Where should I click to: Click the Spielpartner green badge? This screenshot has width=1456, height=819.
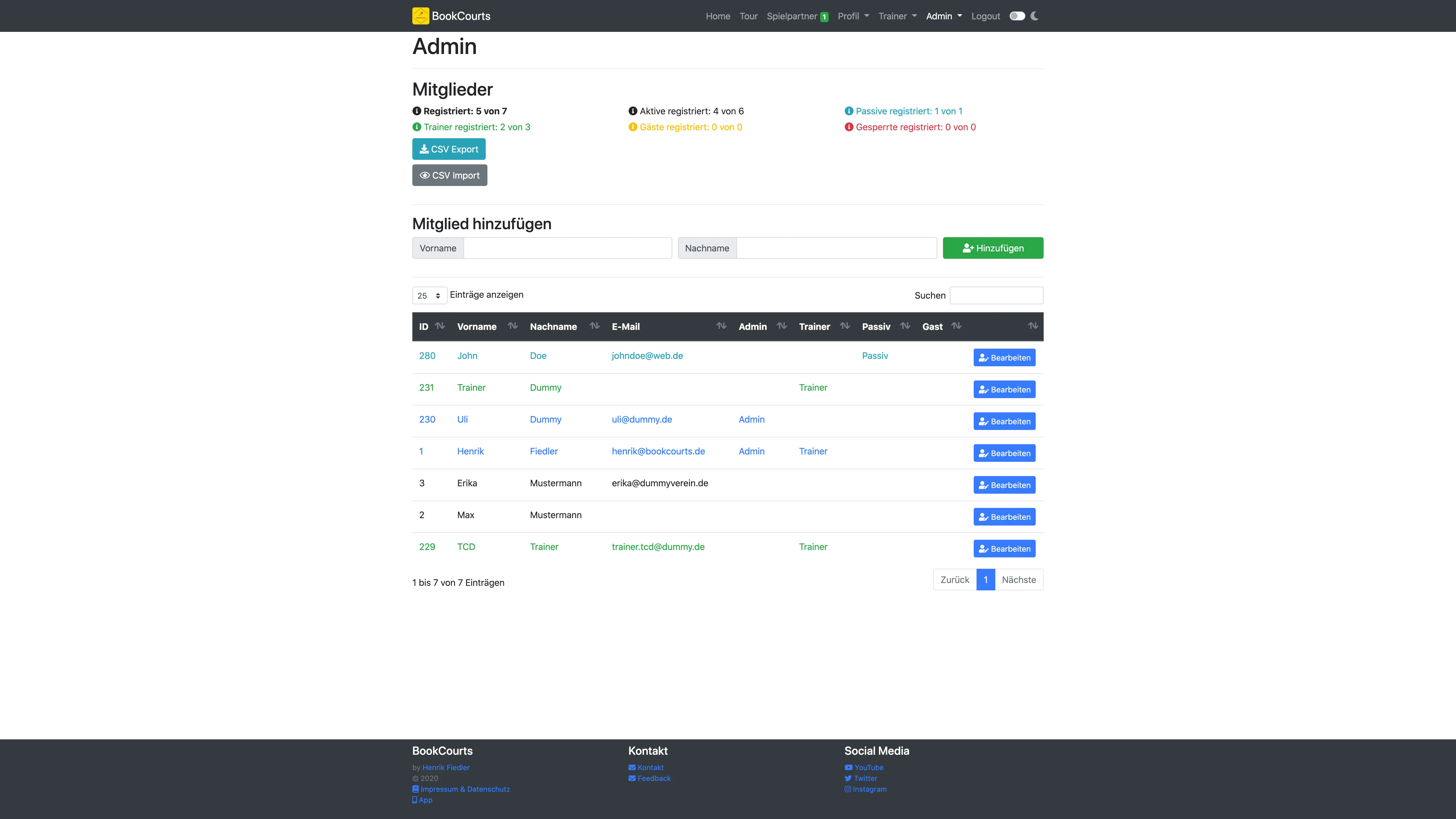824,16
